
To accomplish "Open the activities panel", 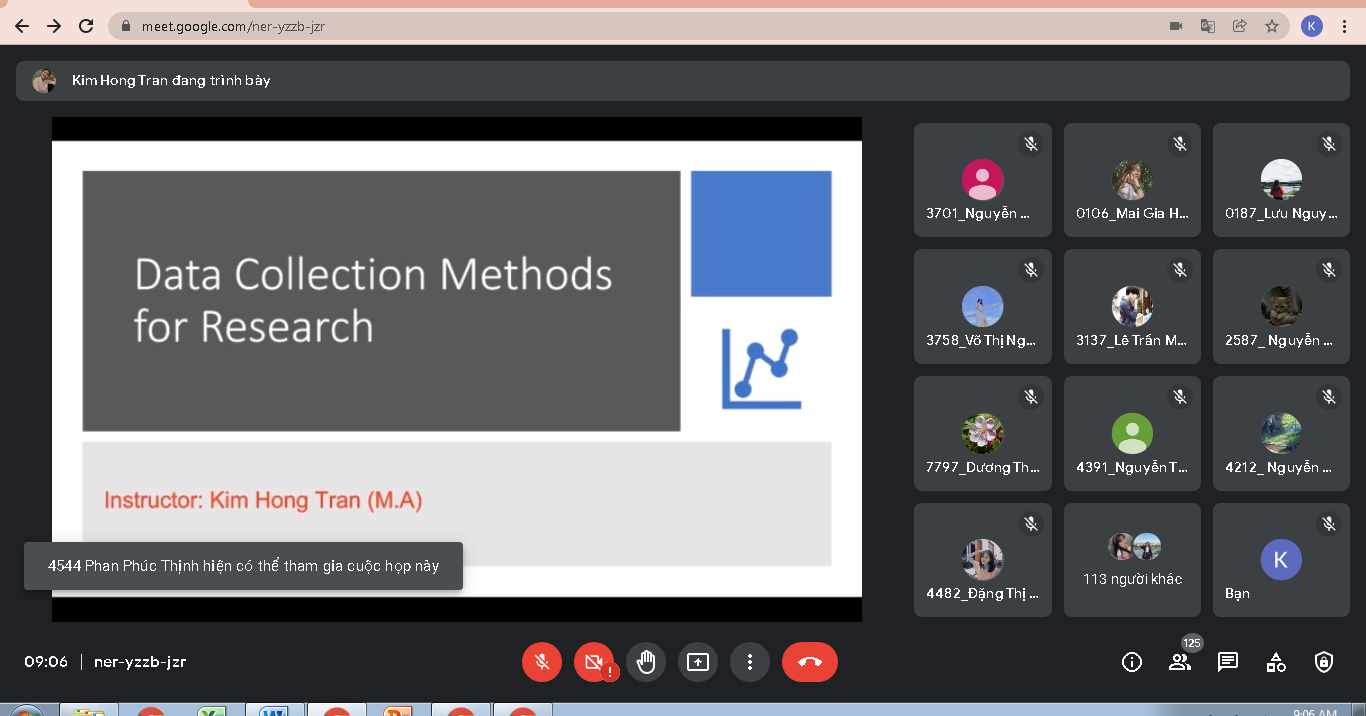I will click(1276, 662).
